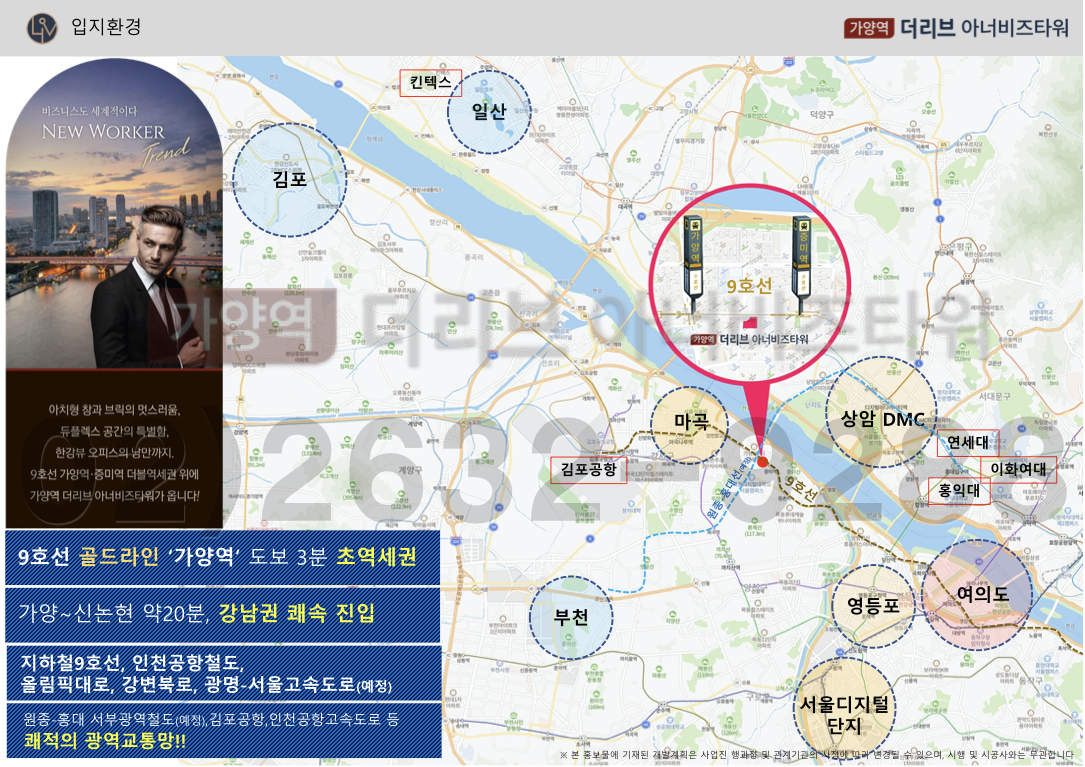This screenshot has width=1085, height=767.
Task: Click the orange 9호선 label inside the circle inset
Action: coord(749,286)
